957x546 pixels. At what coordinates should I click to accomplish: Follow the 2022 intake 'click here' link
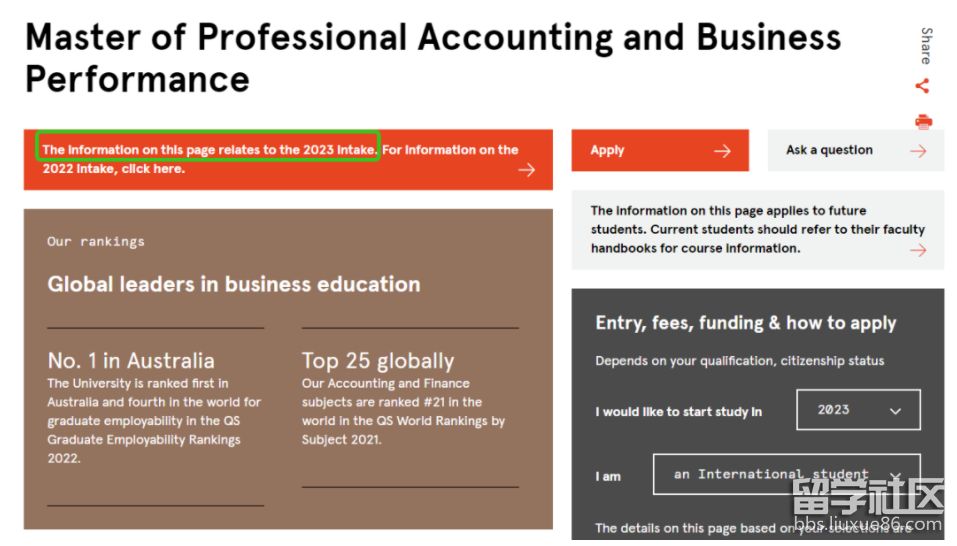[x=153, y=169]
